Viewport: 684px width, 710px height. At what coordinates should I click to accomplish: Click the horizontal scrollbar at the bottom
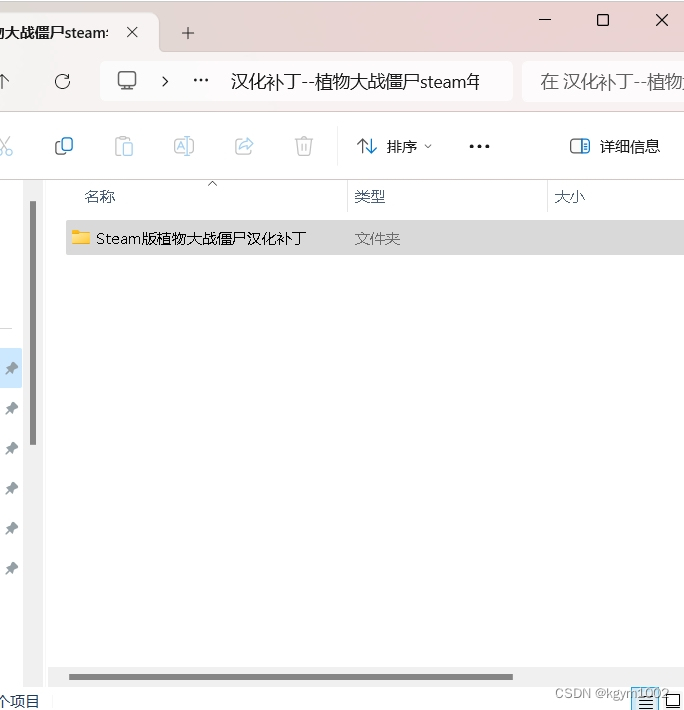[291, 677]
